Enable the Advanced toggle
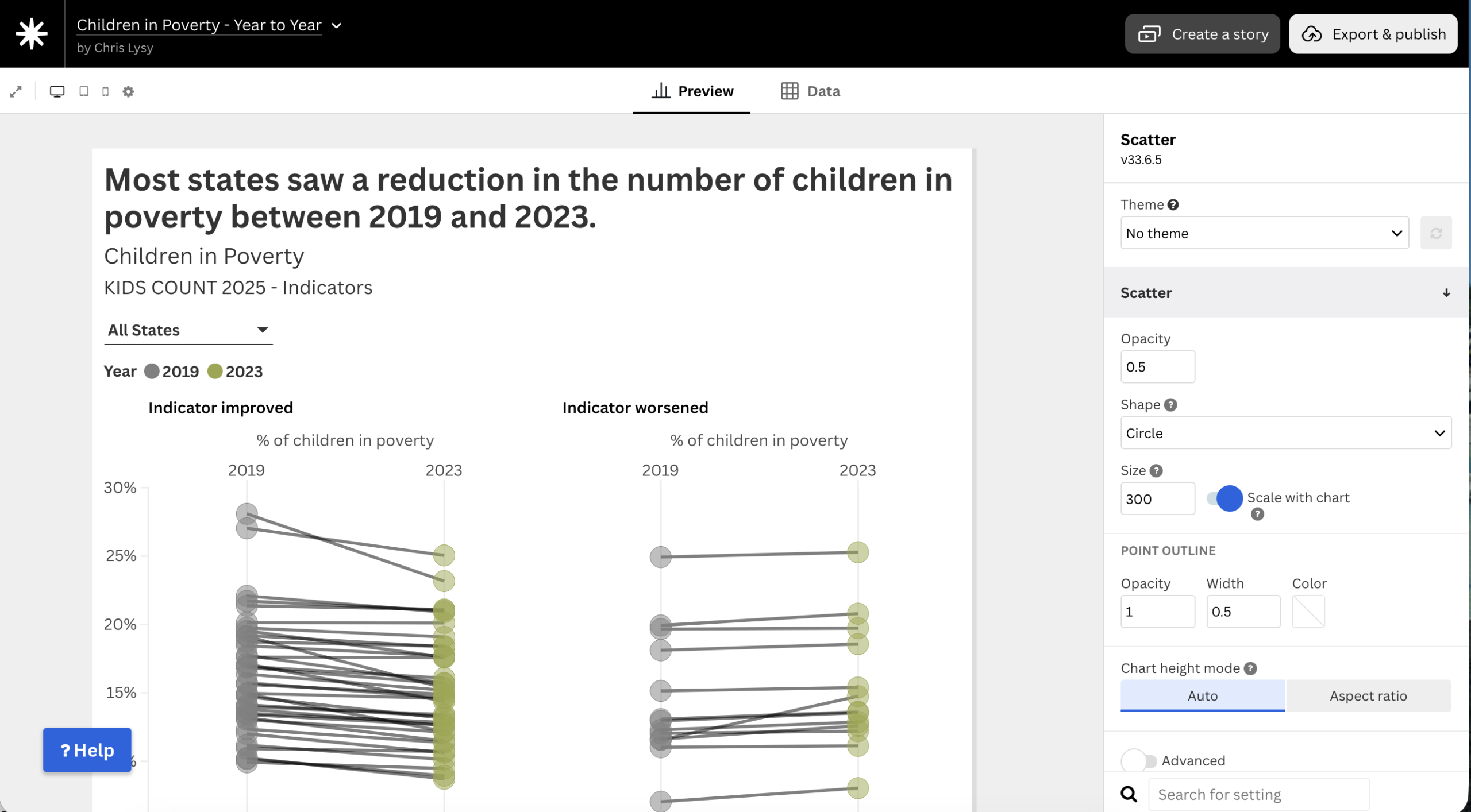1471x812 pixels. pyautogui.click(x=1138, y=761)
